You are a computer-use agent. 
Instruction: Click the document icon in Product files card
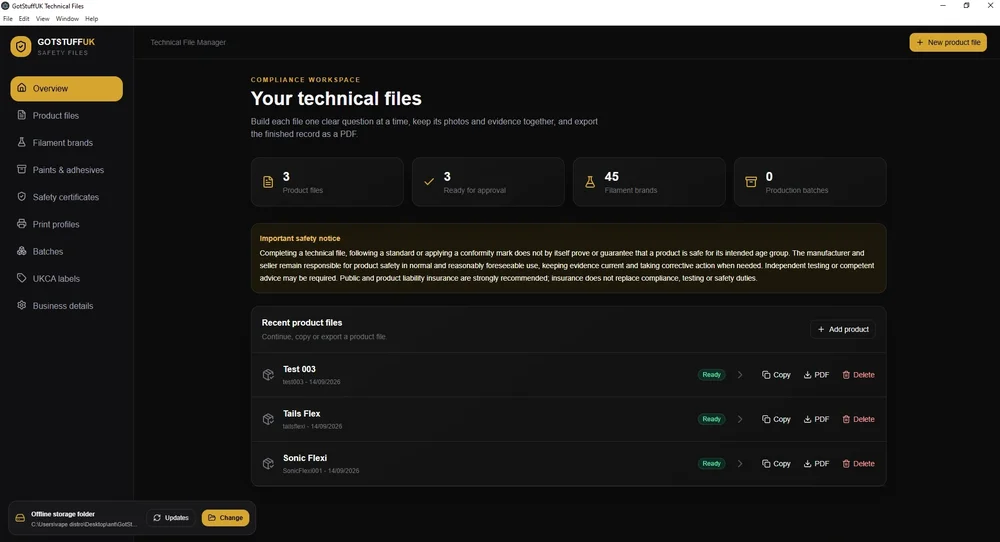click(x=268, y=182)
